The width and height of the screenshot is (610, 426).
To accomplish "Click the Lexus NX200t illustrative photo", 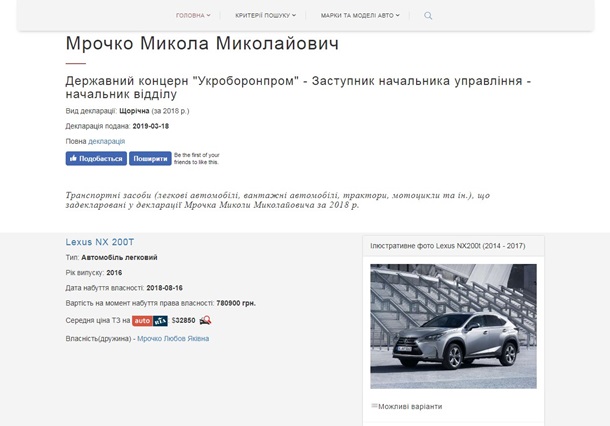I will coord(453,325).
